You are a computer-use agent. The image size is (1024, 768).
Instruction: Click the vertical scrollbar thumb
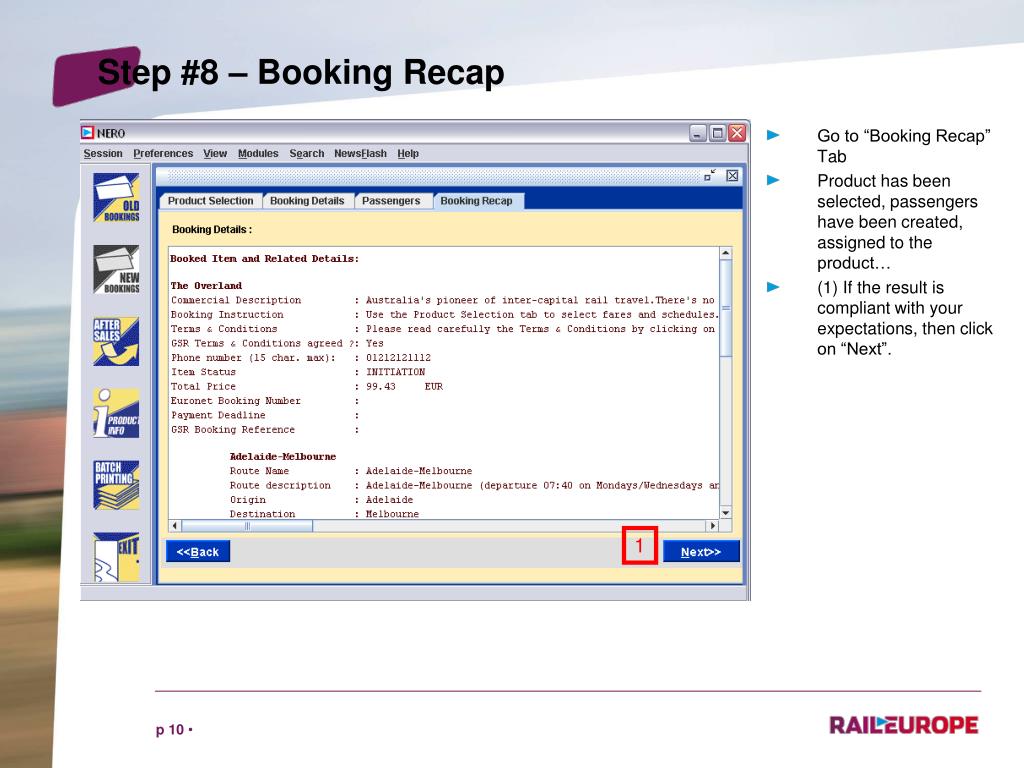pos(726,308)
